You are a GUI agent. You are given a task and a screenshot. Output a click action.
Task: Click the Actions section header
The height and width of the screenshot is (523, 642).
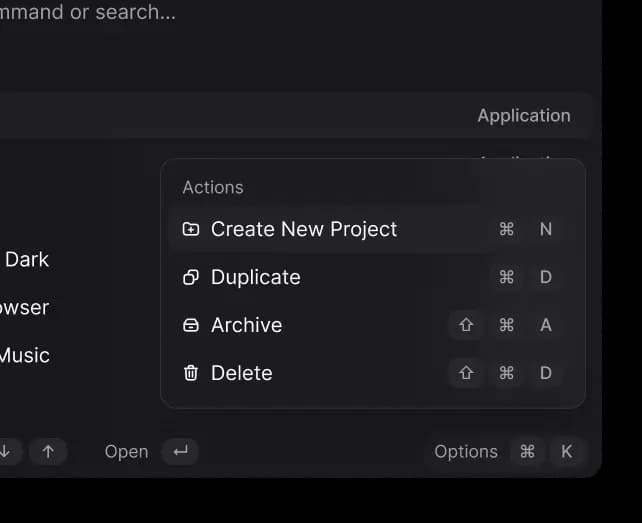point(213,188)
